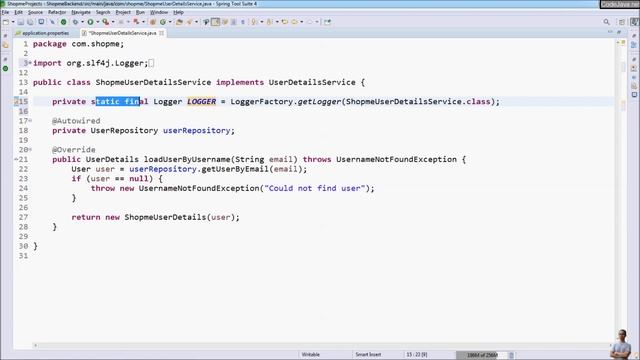The image size is (640, 360).
Task: Open the Source menu
Action: (x=35, y=12)
